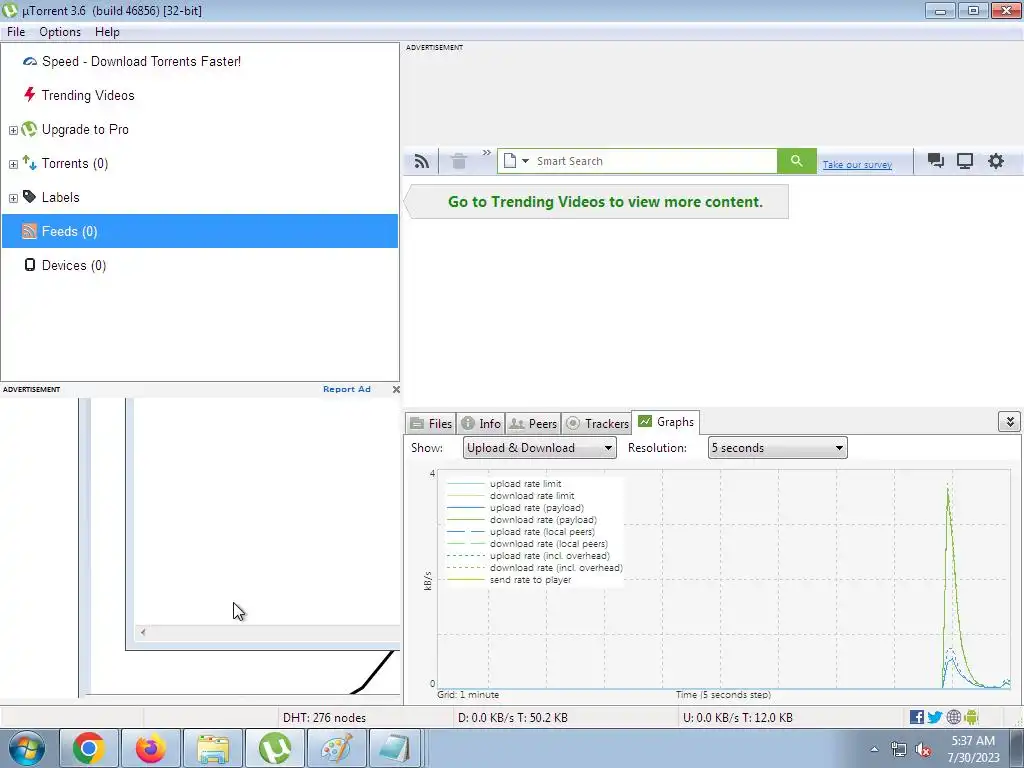Click the Torrents up-down arrows icon

click(x=29, y=163)
